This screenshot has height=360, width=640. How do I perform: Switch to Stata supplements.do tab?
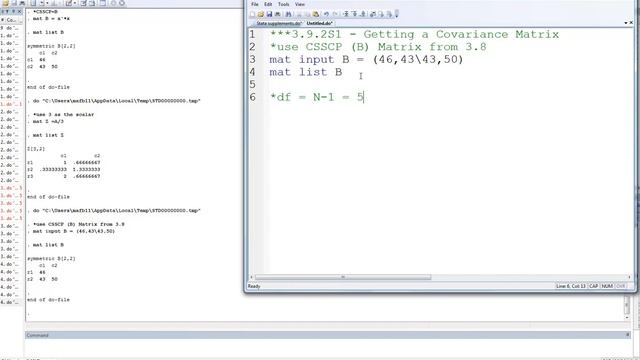click(279, 23)
